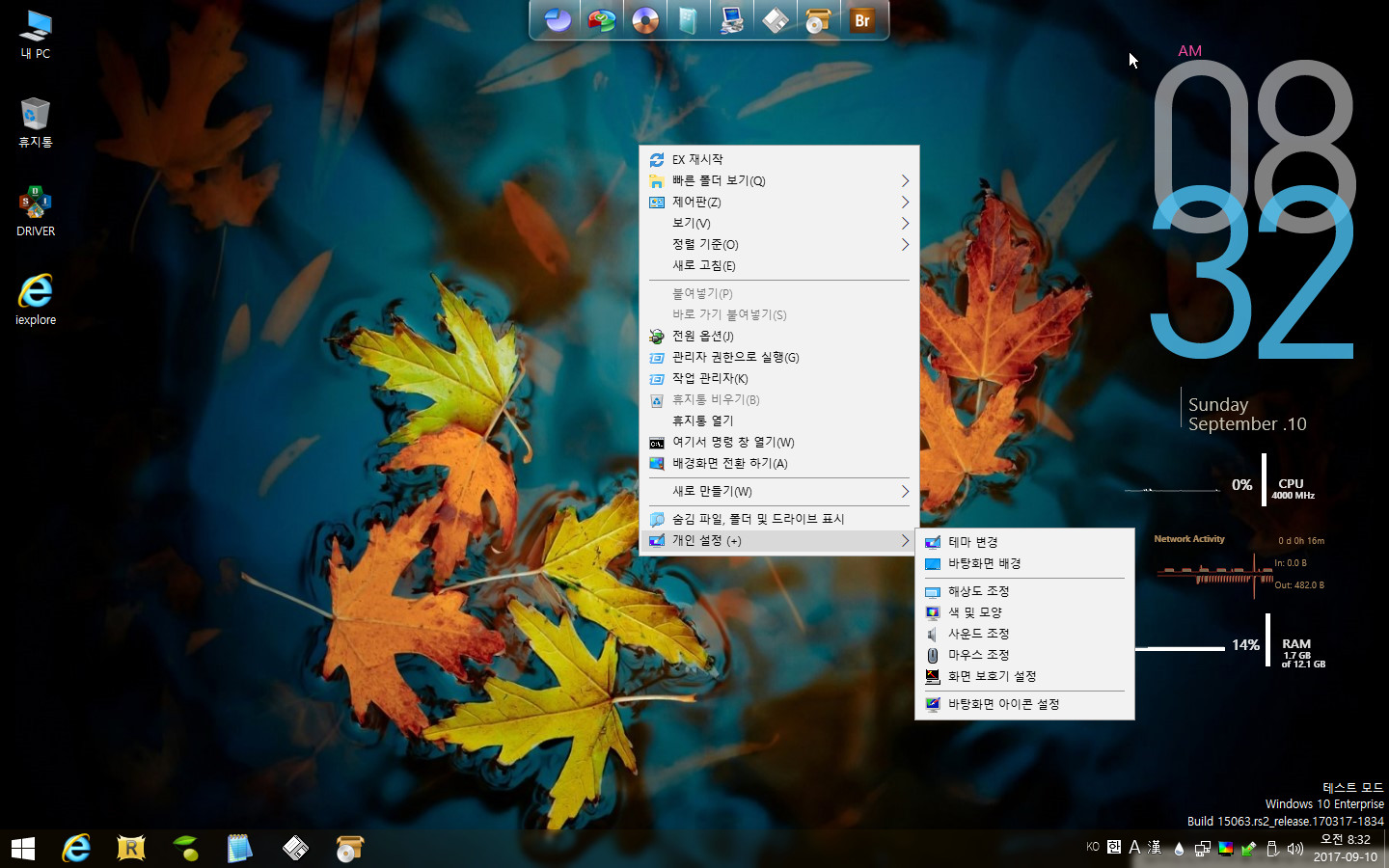Viewport: 1389px width, 868px height.
Task: Choose 마우스 조정 in the submenu
Action: point(1024,655)
